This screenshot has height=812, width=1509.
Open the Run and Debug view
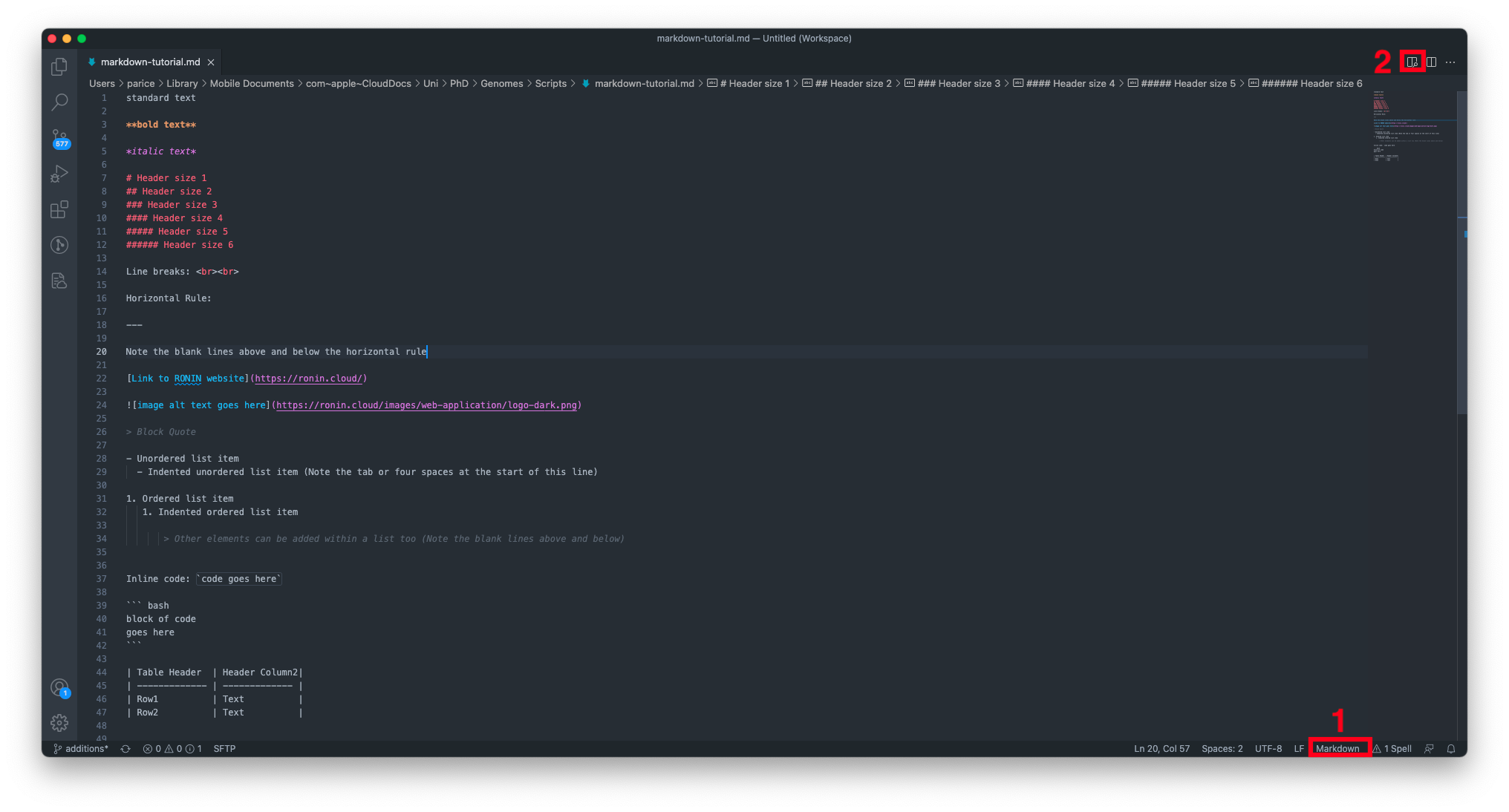59,174
